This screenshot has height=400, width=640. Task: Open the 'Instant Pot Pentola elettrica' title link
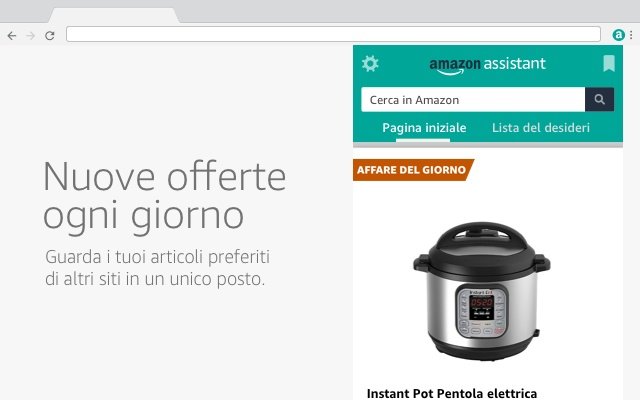(x=452, y=393)
